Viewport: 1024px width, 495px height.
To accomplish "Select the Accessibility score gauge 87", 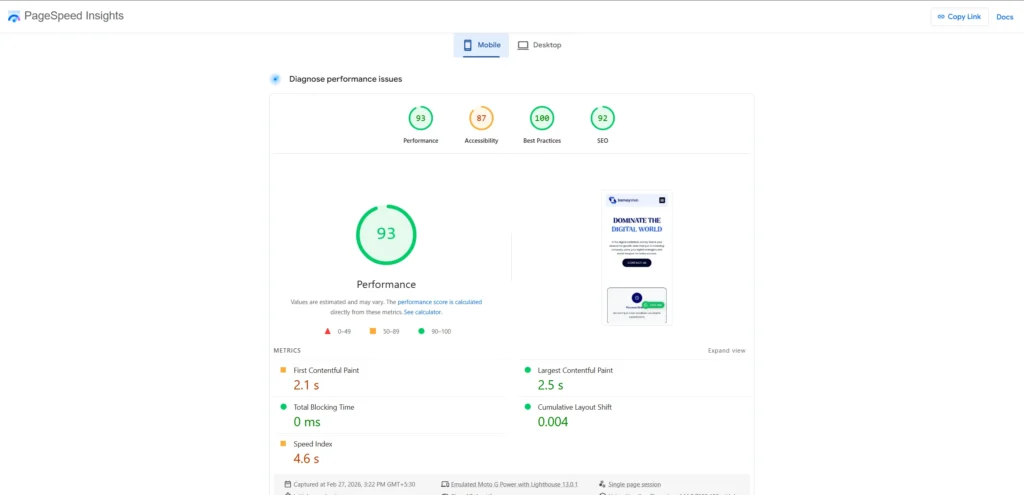I will [x=481, y=118].
